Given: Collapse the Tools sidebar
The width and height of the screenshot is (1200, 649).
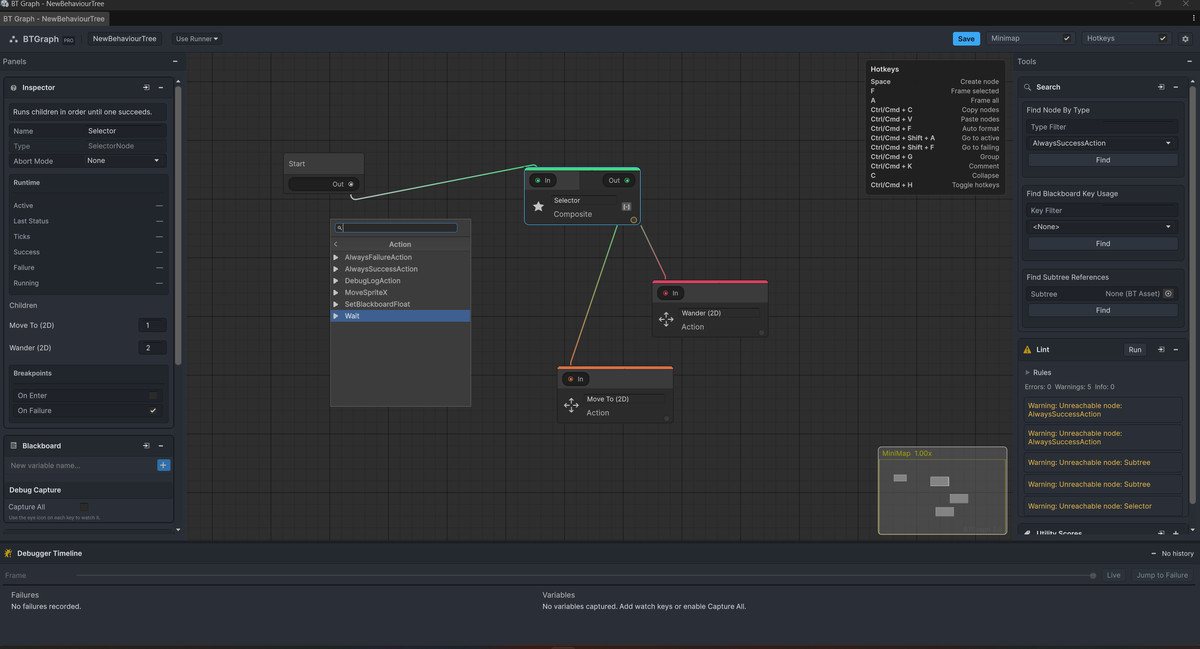Looking at the screenshot, I should point(1190,61).
